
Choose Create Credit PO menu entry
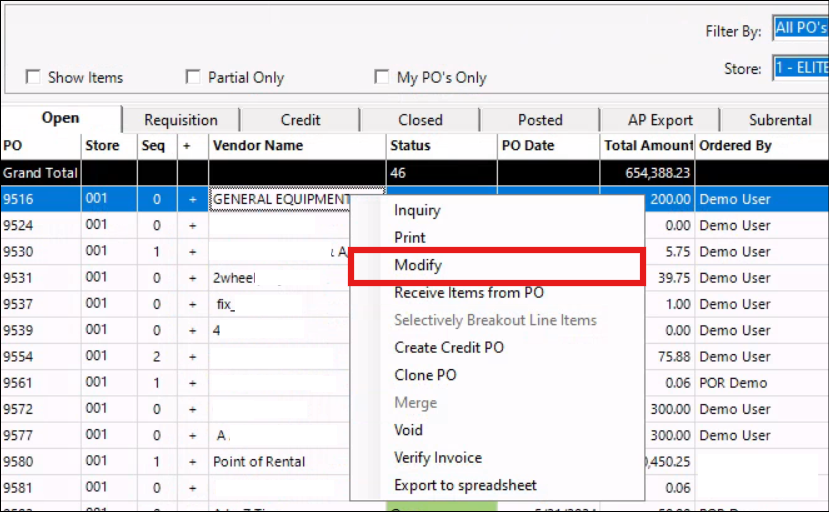tap(449, 348)
